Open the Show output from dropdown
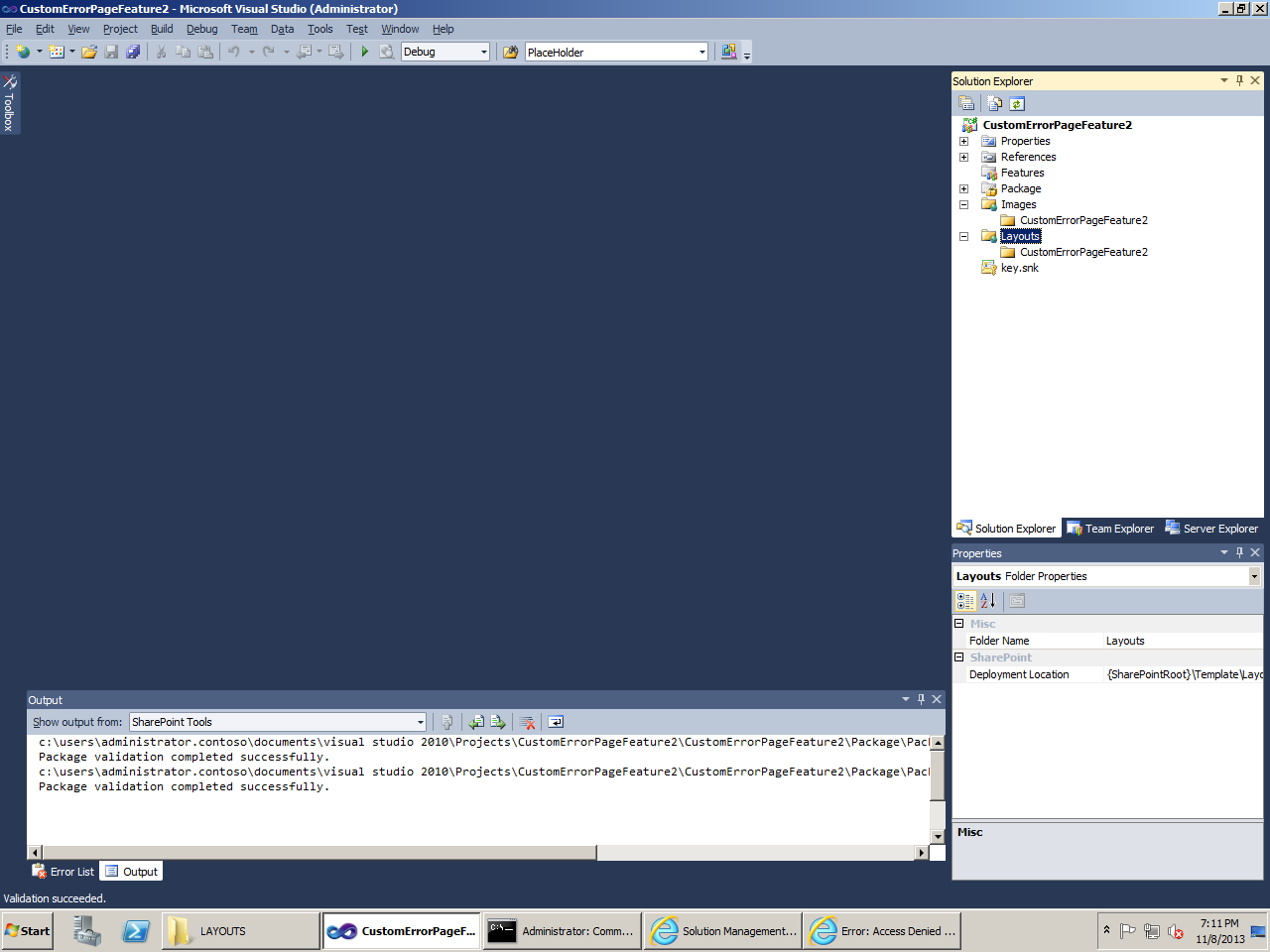Viewport: 1270px width, 952px height. (421, 722)
